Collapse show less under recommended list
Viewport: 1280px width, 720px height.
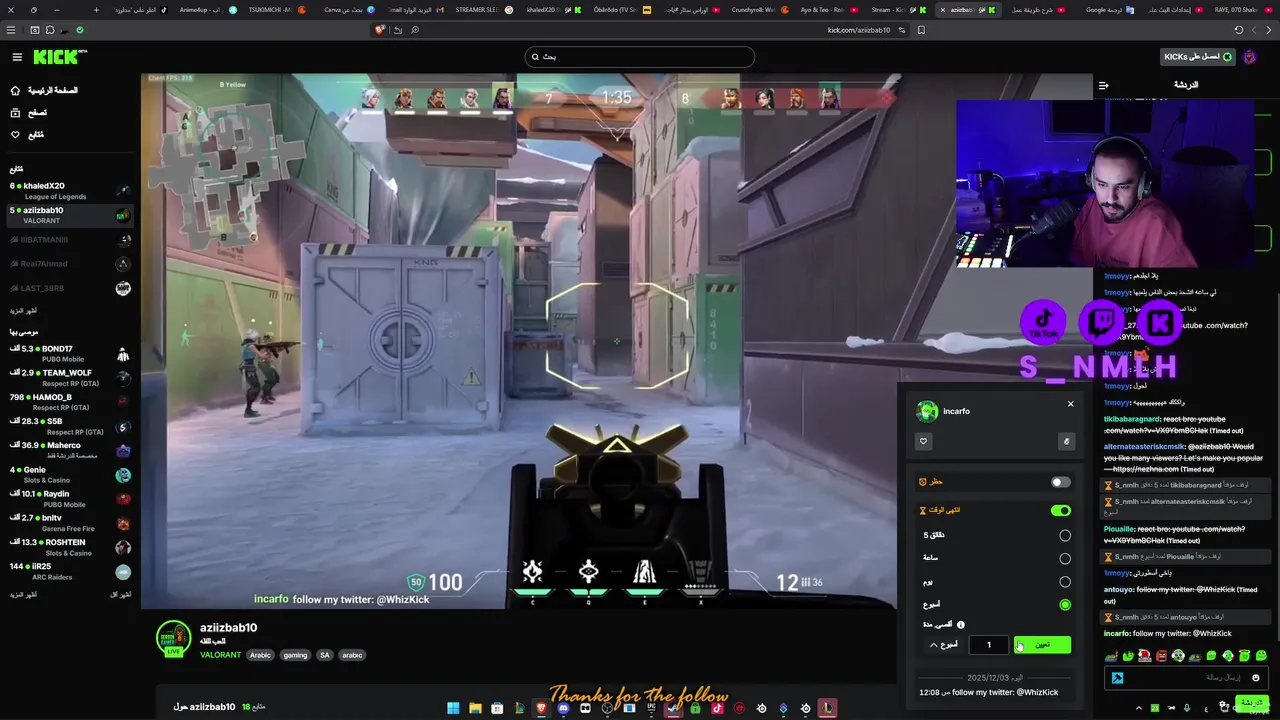click(x=121, y=595)
